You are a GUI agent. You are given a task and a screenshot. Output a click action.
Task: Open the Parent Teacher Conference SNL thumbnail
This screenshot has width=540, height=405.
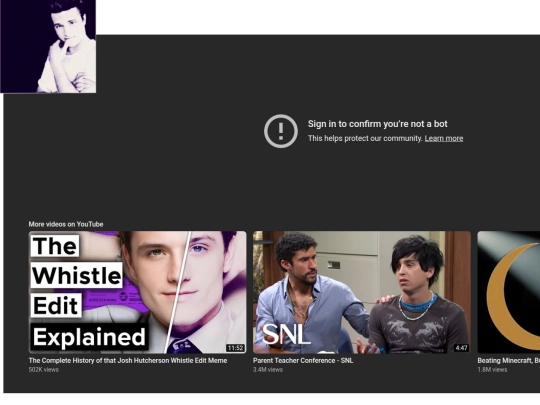click(x=362, y=292)
